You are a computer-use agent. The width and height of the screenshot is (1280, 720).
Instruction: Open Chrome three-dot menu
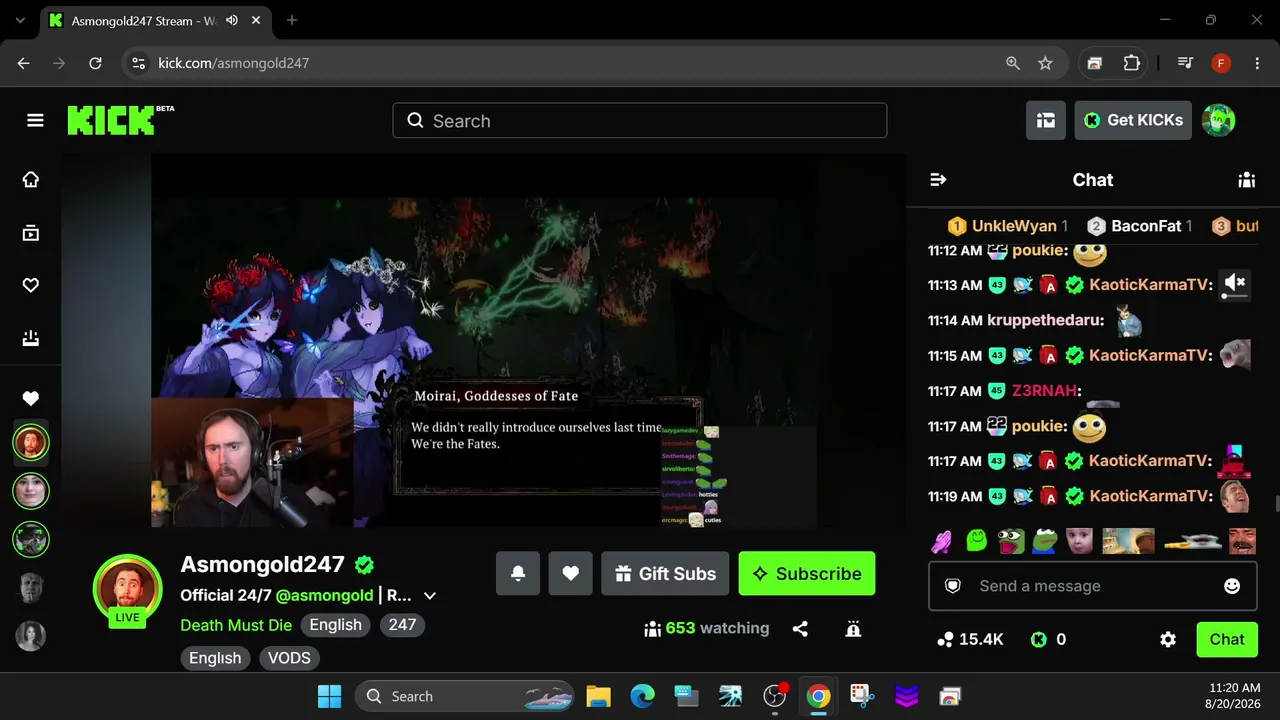coord(1257,63)
